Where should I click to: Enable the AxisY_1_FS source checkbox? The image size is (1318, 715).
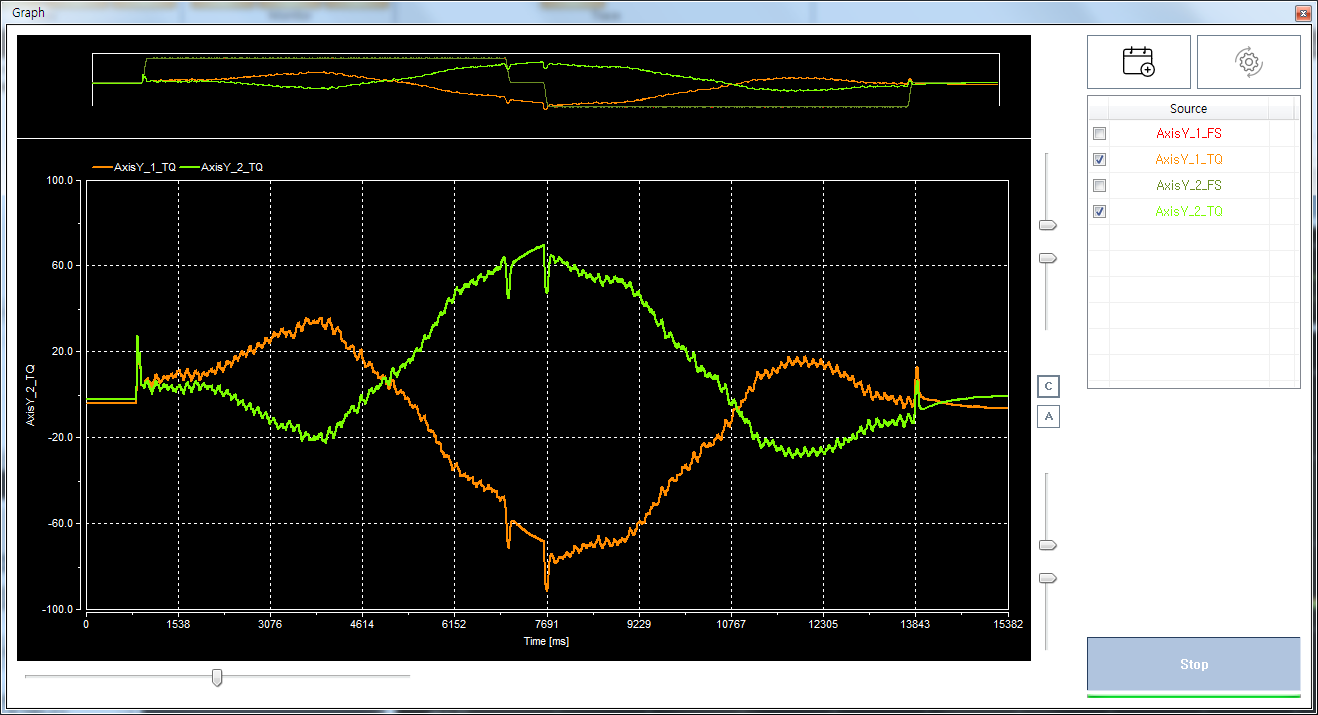pyautogui.click(x=1100, y=134)
